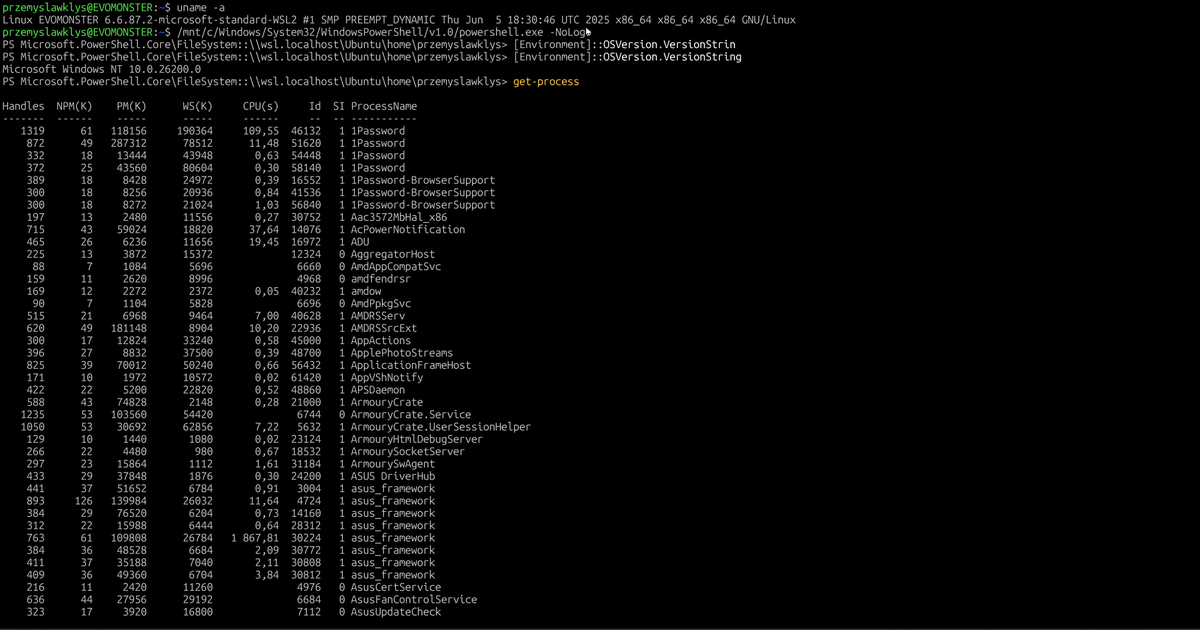1200x630 pixels.
Task: Click the 'Id' column header
Action: click(x=315, y=106)
